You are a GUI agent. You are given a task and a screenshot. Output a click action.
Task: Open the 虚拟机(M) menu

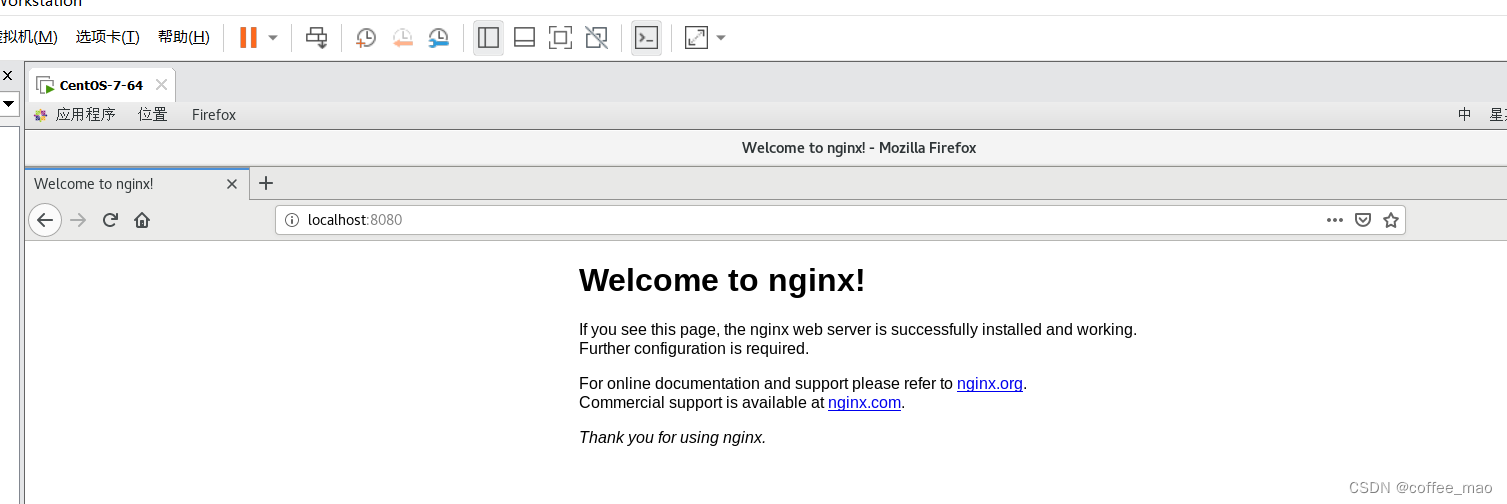point(29,37)
